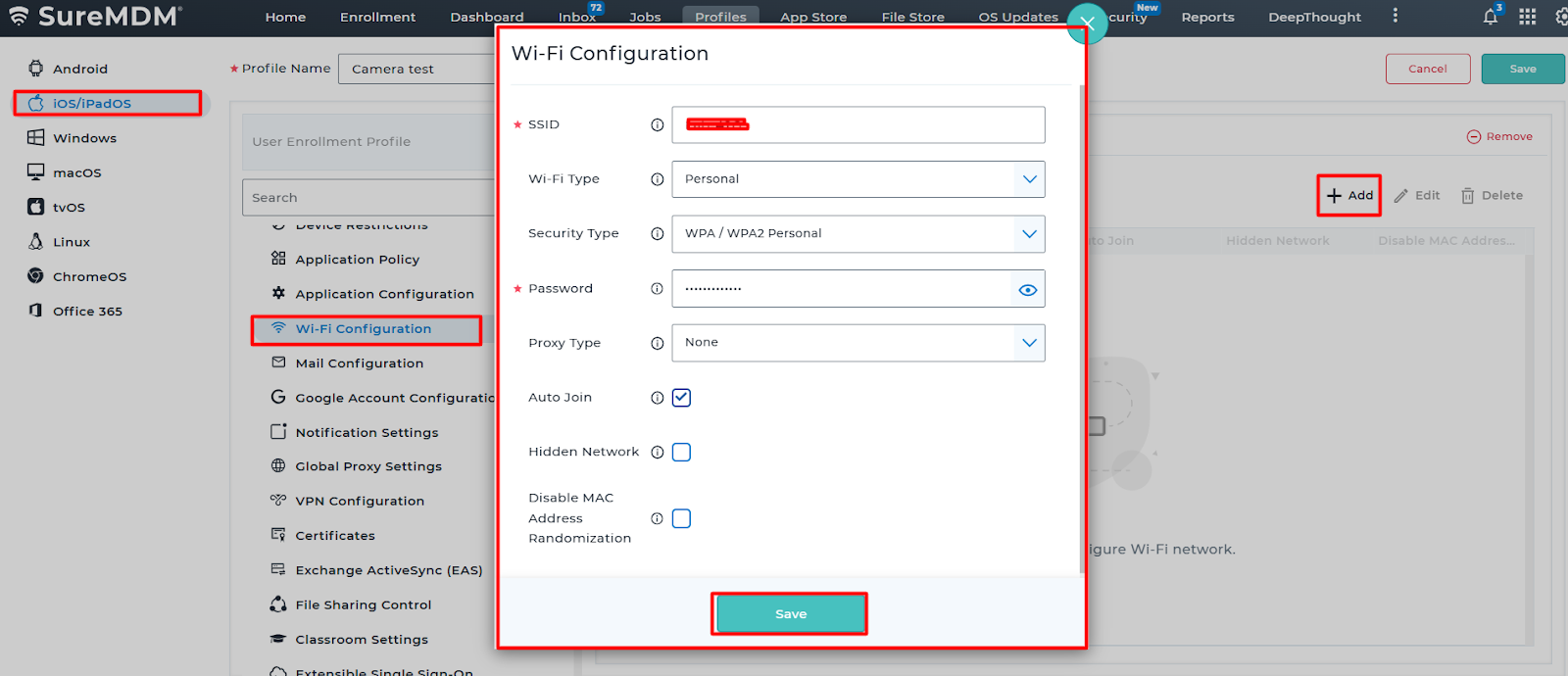Click the Proxy Type info icon
Image resolution: width=1568 pixels, height=676 pixels.
coord(658,343)
